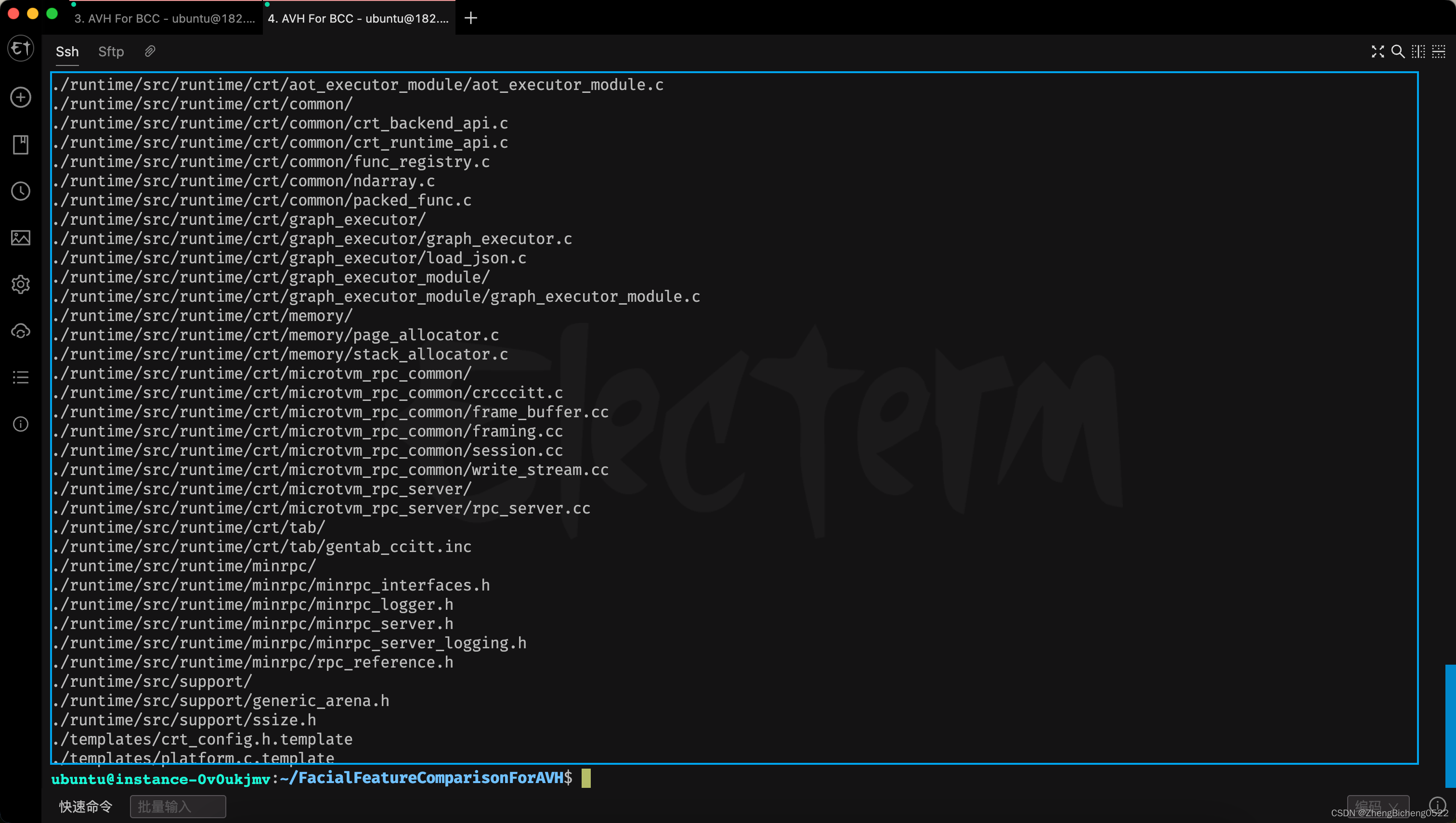Add new connection plus icon in sidebar

point(20,97)
